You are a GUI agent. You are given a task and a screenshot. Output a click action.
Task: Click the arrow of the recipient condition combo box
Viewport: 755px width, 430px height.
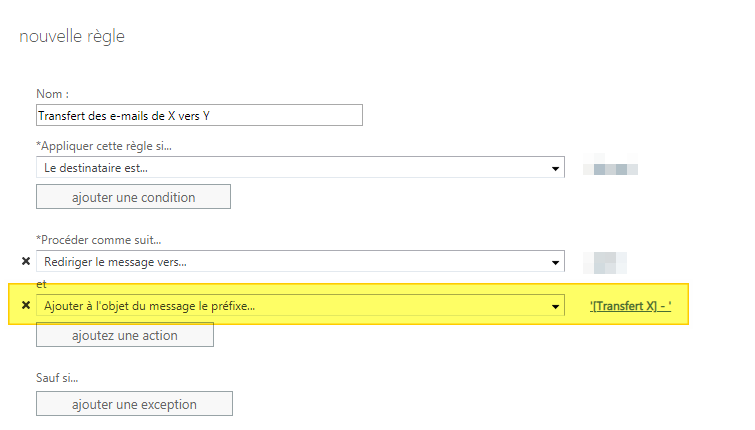556,168
